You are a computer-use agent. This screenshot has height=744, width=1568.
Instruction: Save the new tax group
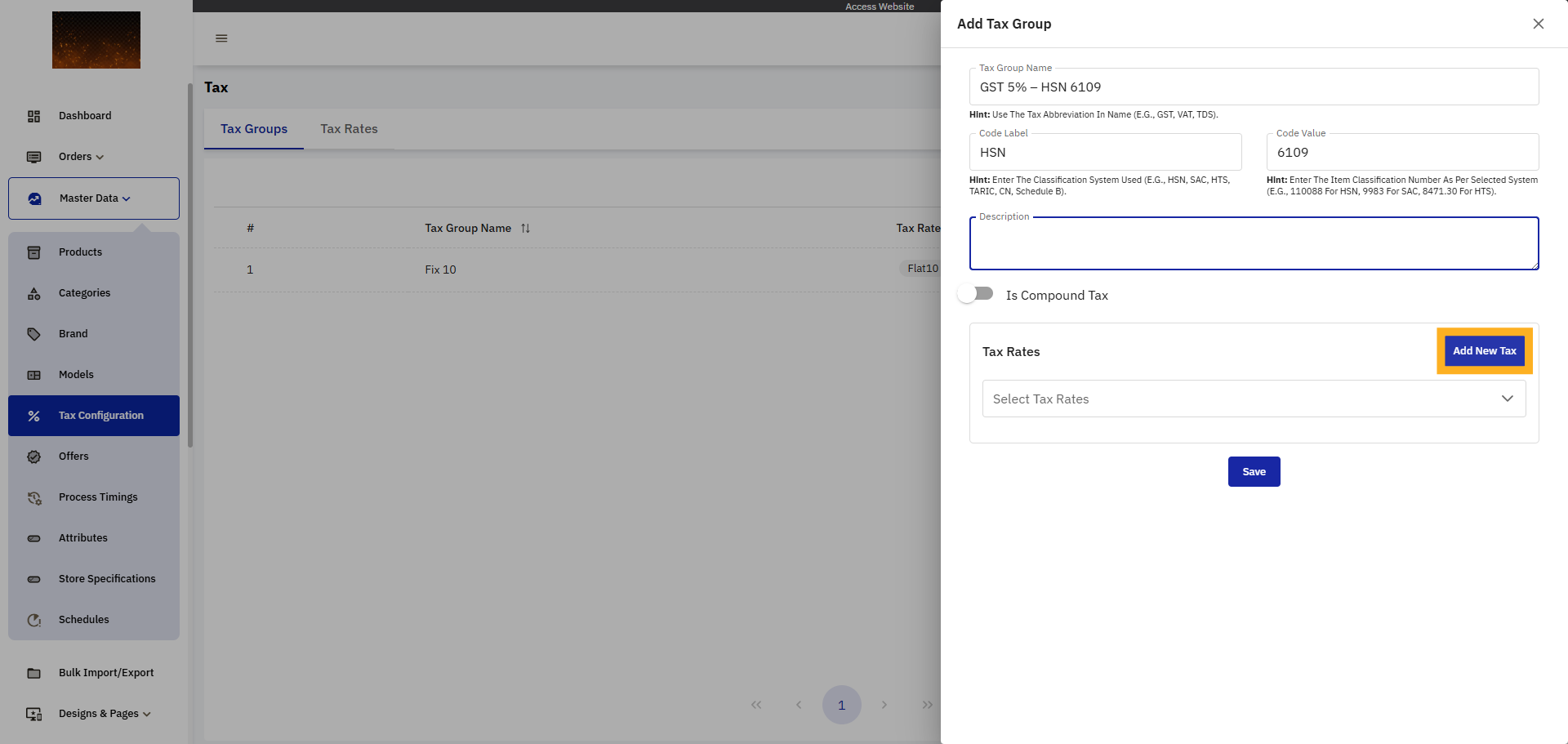(1254, 471)
